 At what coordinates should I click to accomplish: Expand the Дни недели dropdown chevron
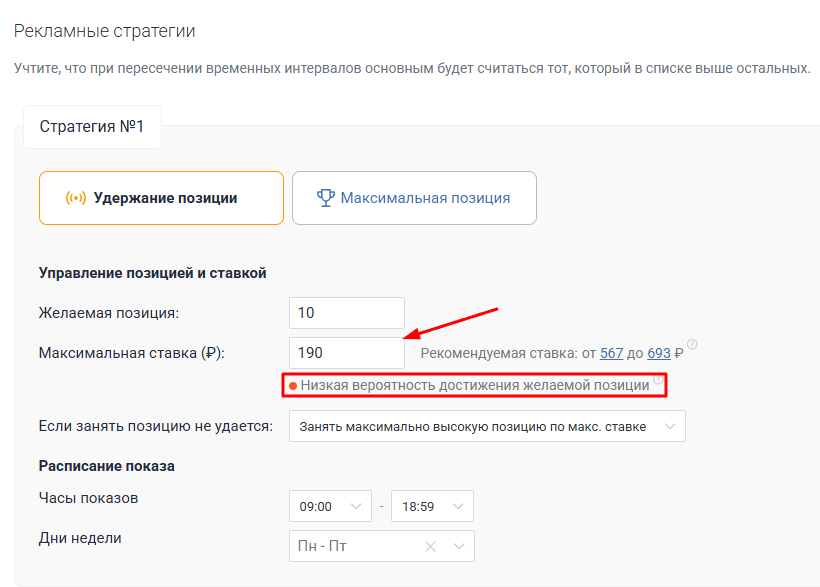coord(459,547)
